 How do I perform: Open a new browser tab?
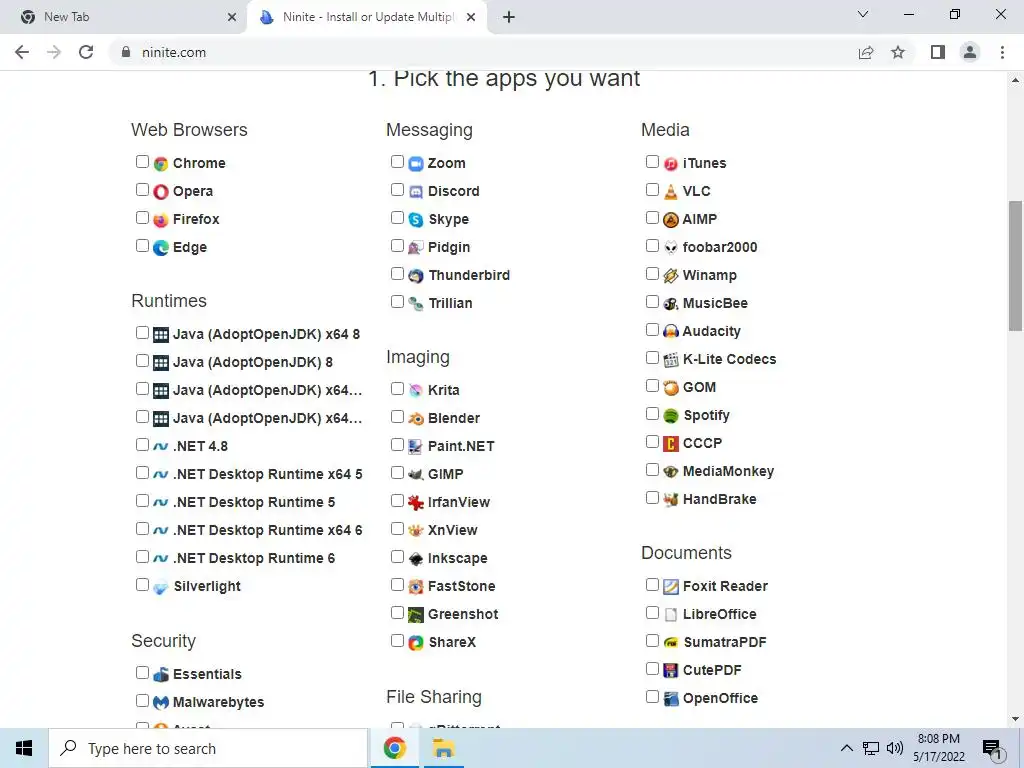click(509, 17)
